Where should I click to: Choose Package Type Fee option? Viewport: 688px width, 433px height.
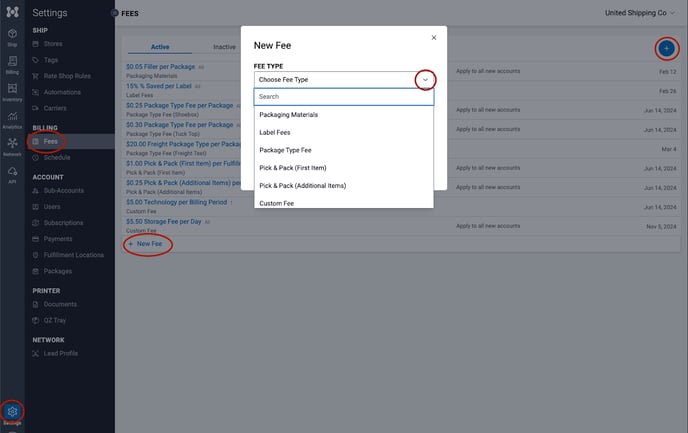285,150
